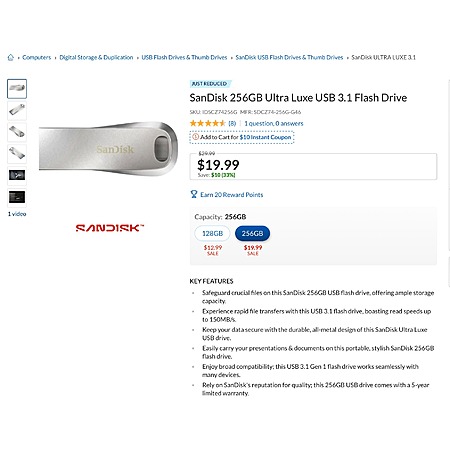Image resolution: width=450 pixels, height=450 pixels.
Task: Click the $10 Instant Coupon link
Action: (x=265, y=137)
